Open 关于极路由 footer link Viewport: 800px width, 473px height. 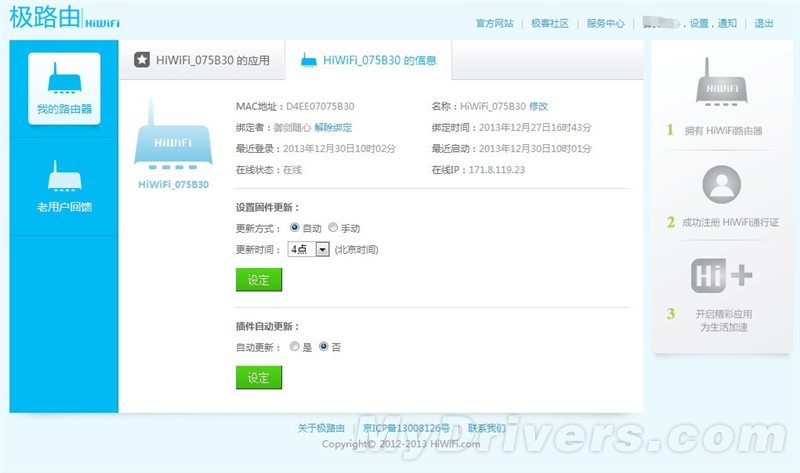point(321,428)
